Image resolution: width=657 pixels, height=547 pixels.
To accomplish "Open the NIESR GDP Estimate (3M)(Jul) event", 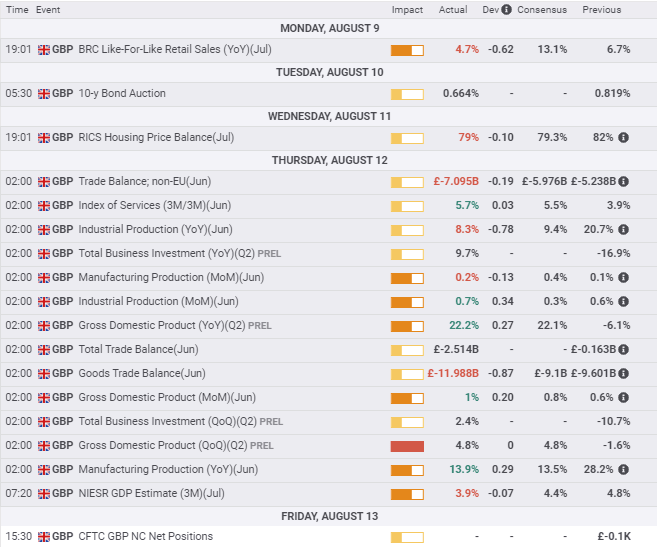I will click(x=150, y=494).
